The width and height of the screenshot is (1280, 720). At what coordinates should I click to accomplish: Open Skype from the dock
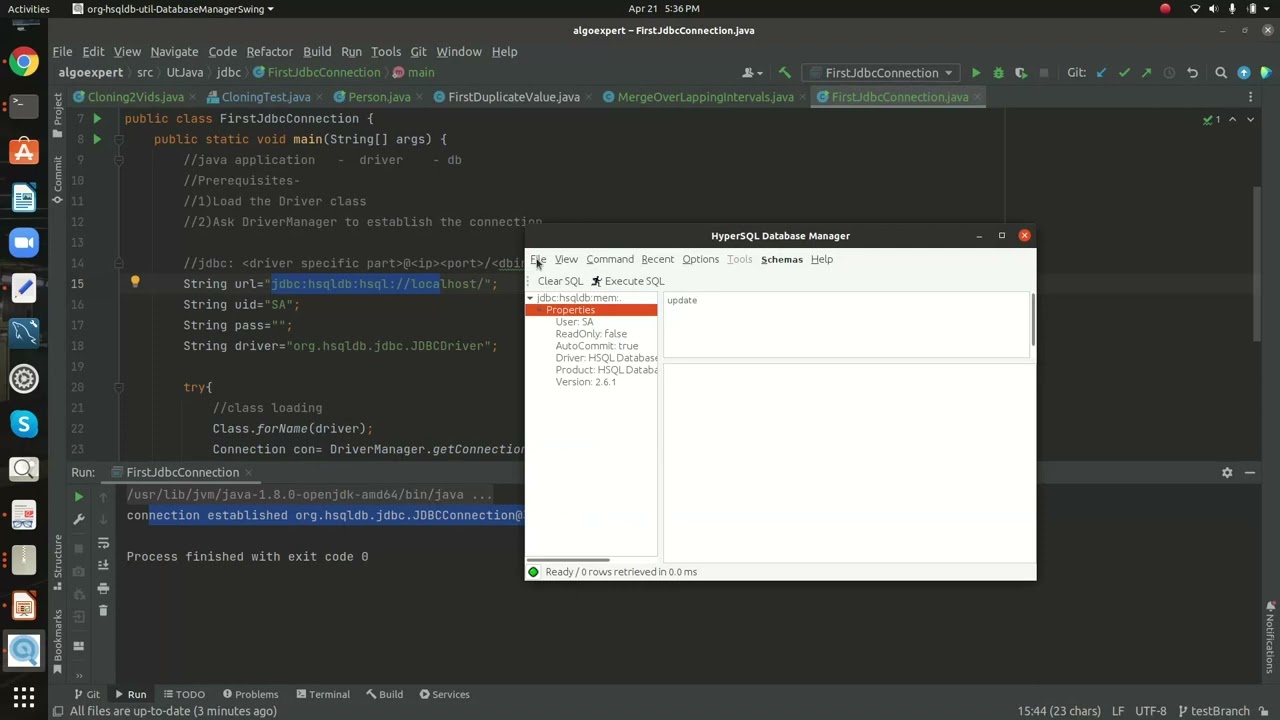pos(24,424)
